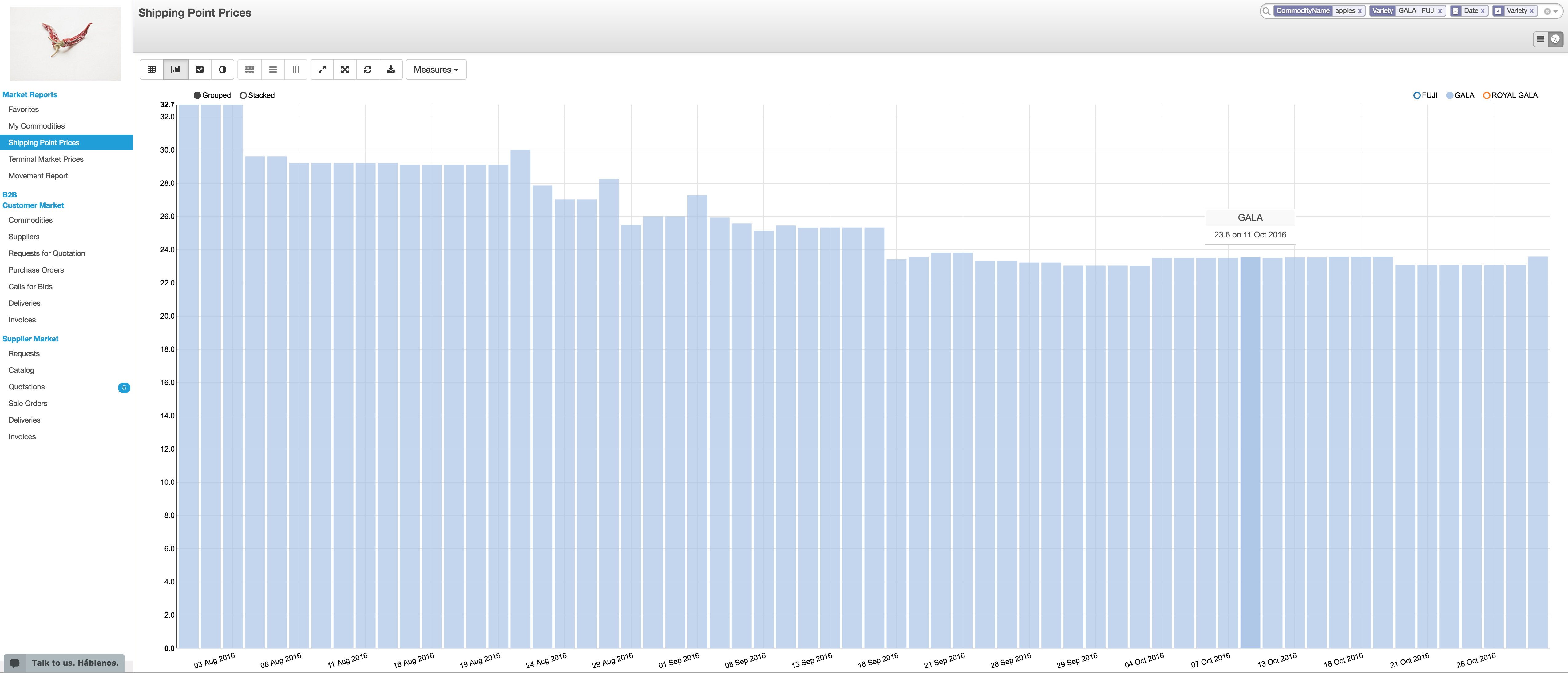Image resolution: width=1568 pixels, height=673 pixels.
Task: Download the report data
Action: [x=391, y=70]
